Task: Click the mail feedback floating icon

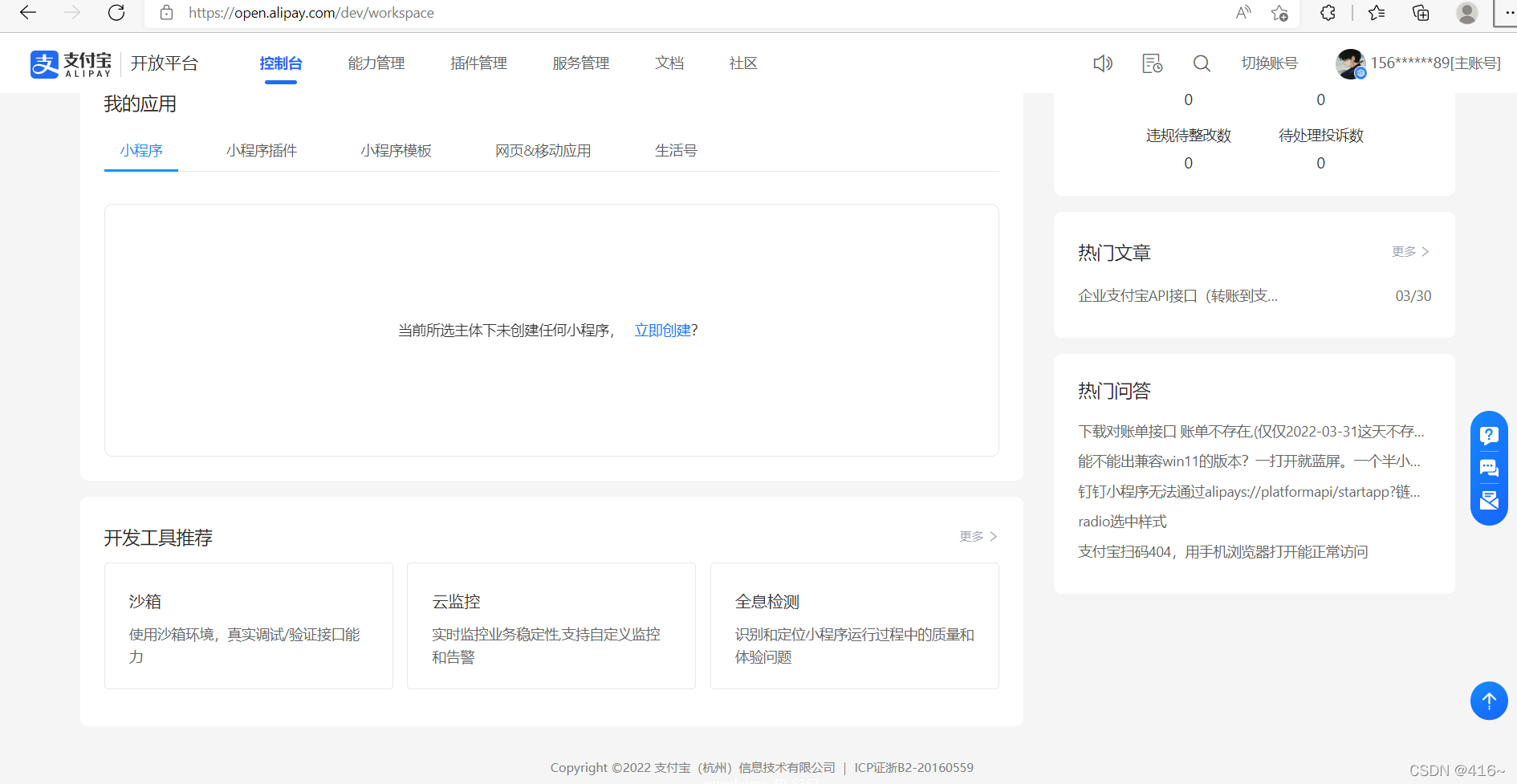Action: tap(1489, 501)
